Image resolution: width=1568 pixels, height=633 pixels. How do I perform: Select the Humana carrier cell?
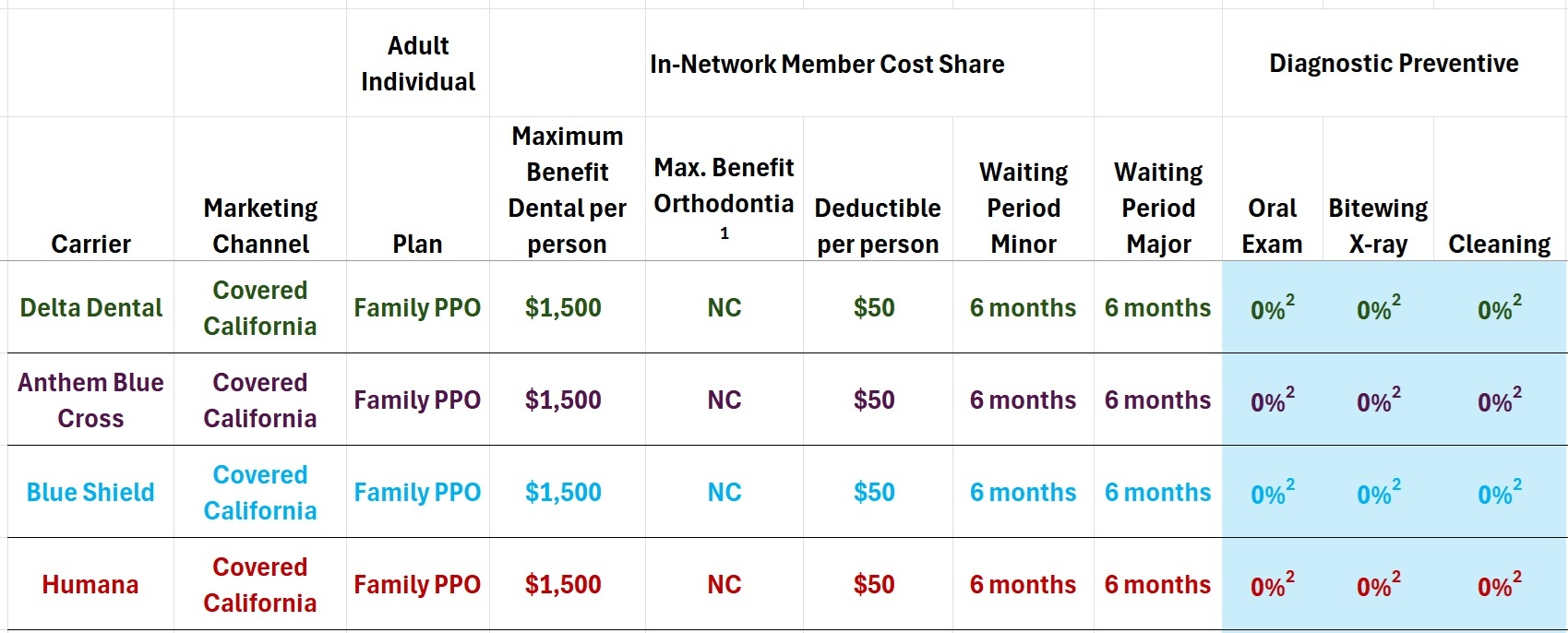90,584
